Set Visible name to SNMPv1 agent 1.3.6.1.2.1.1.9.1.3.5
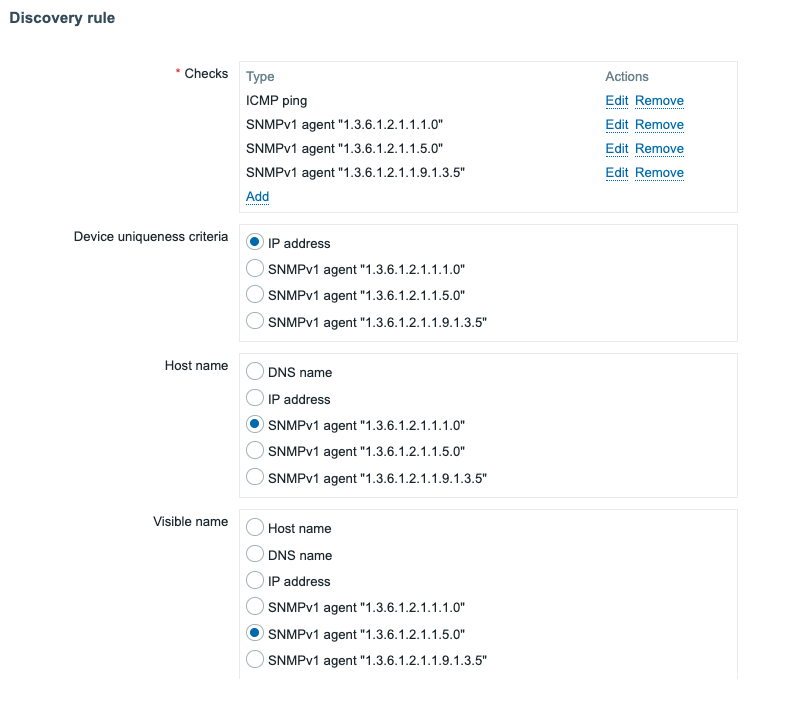The width and height of the screenshot is (807, 703). click(255, 659)
